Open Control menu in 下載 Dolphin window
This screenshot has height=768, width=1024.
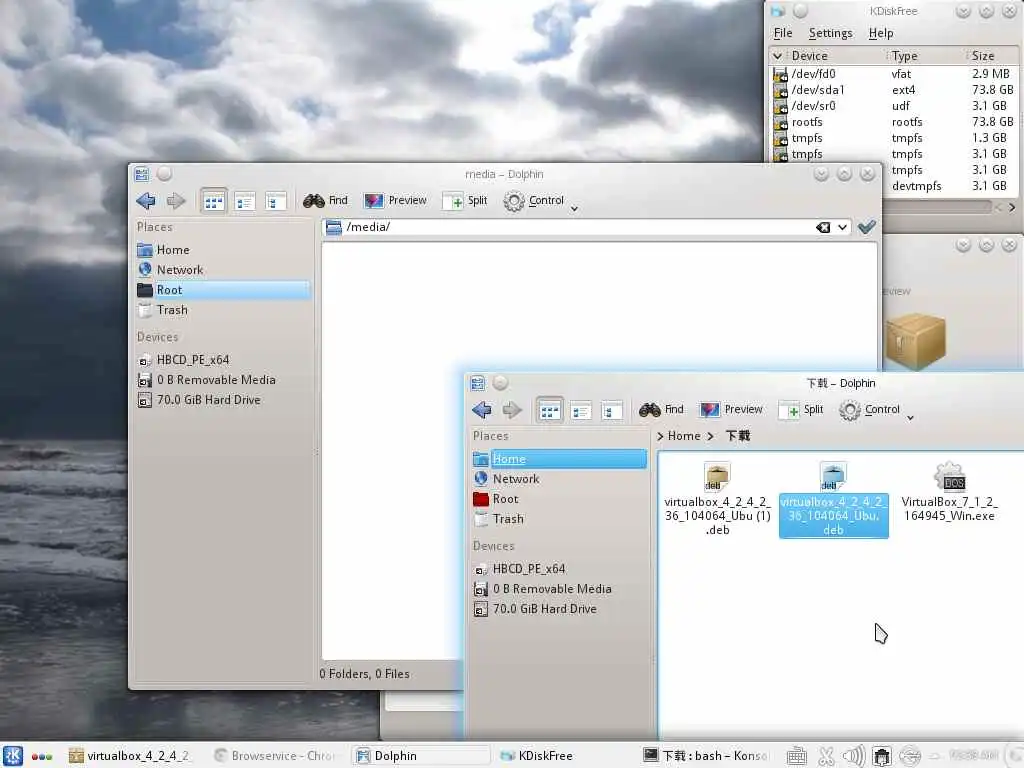[x=876, y=410]
